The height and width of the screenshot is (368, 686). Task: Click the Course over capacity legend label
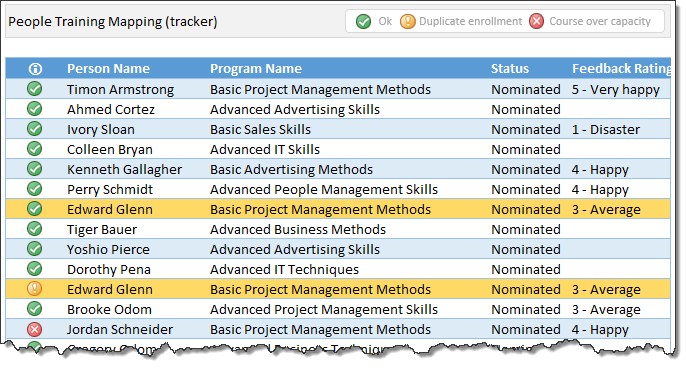[x=600, y=22]
